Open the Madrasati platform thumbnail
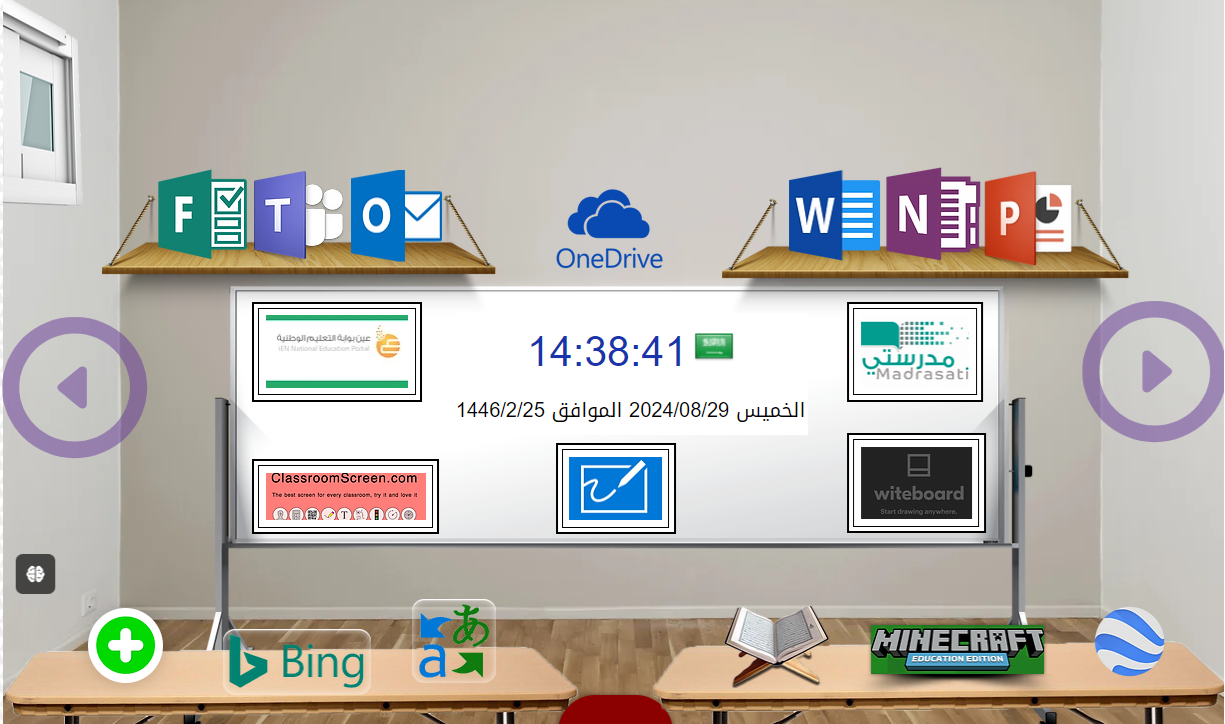The height and width of the screenshot is (724, 1225). pos(915,352)
